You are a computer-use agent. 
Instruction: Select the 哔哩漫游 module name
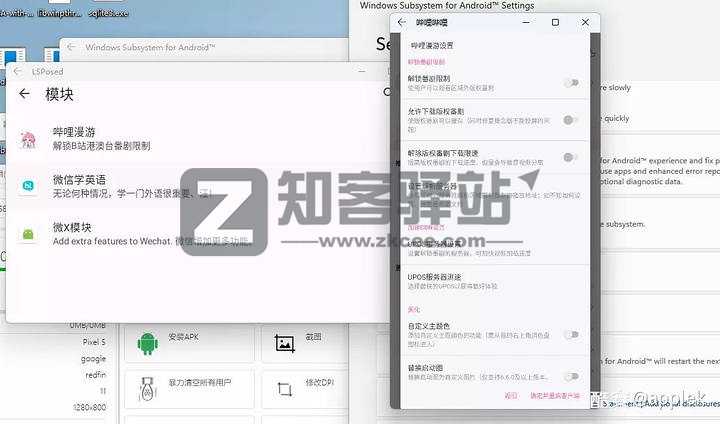click(x=74, y=132)
